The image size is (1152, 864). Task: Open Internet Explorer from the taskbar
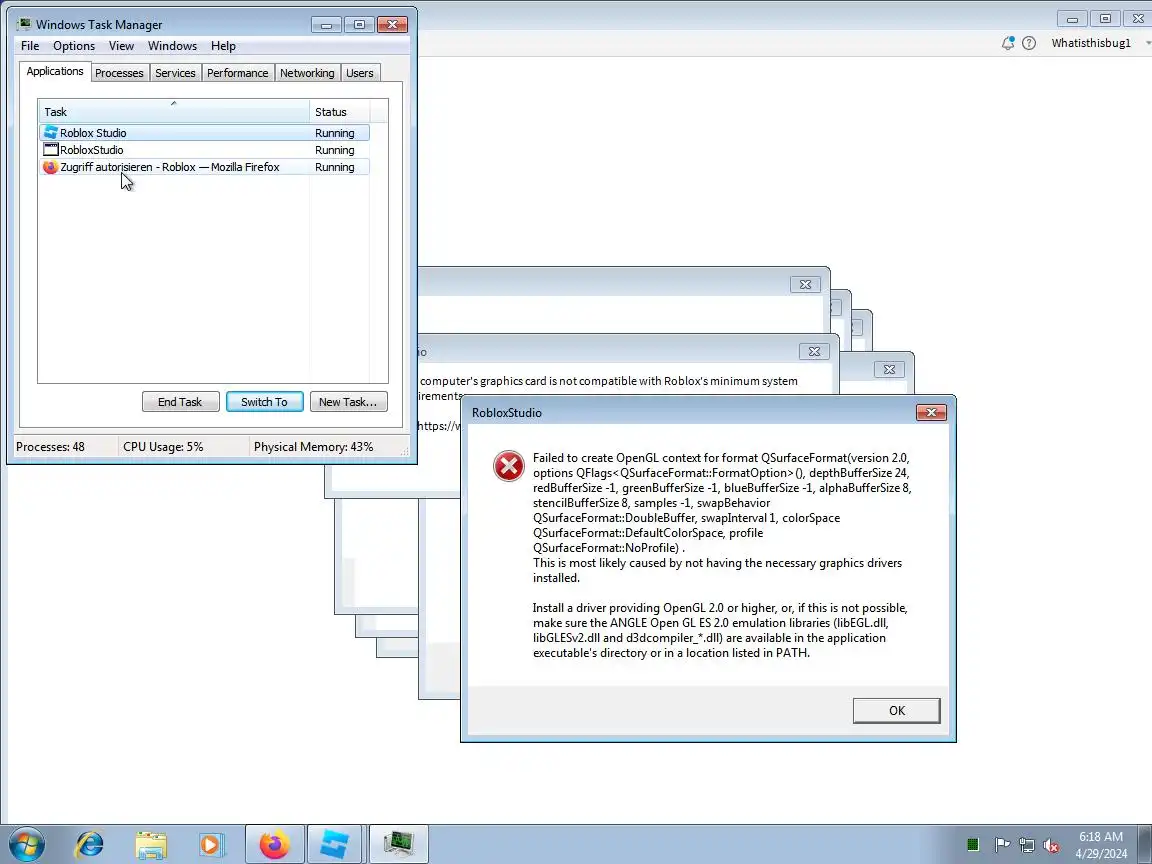tap(90, 844)
